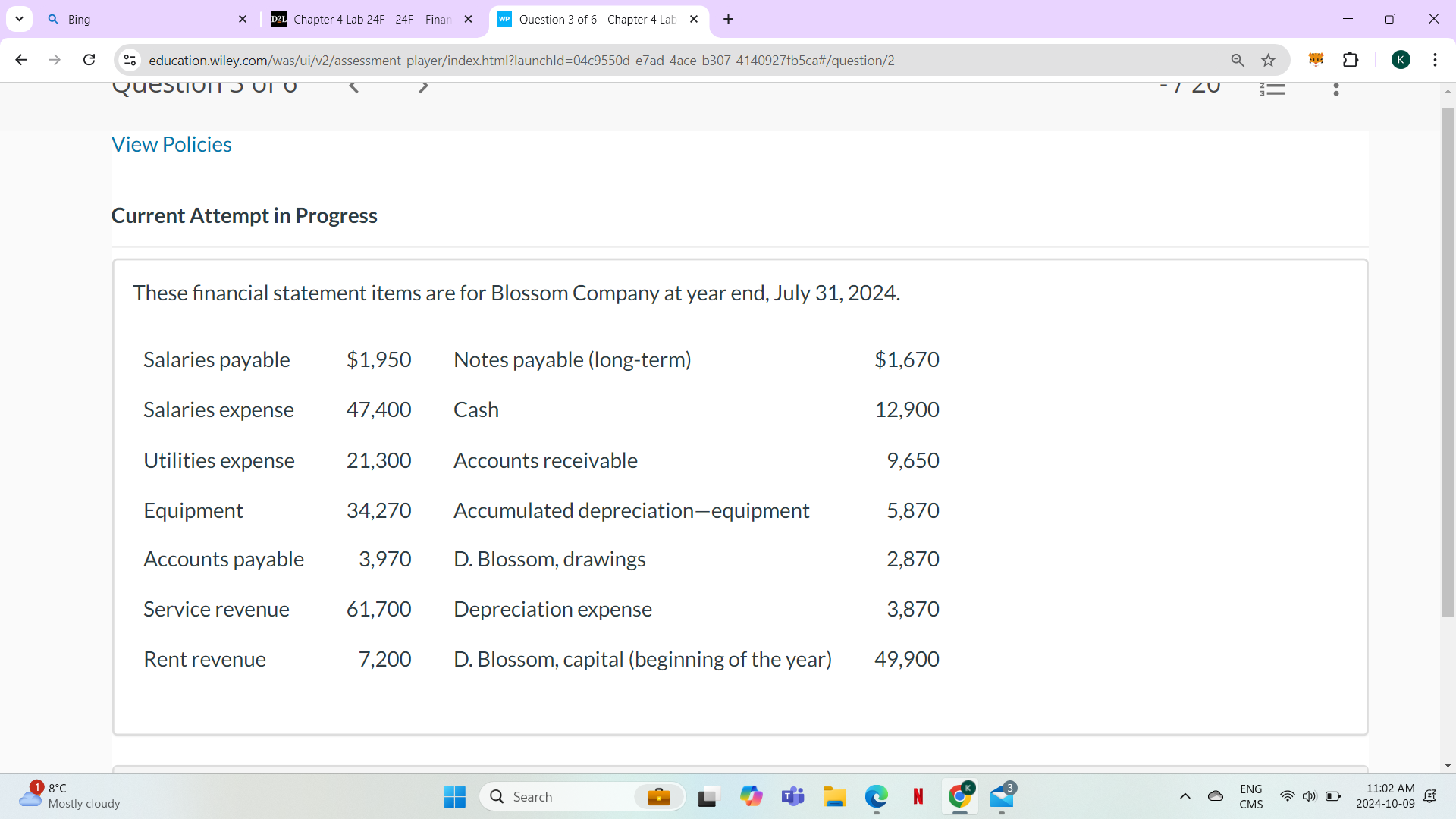
Task: Open the tiger browser extension
Action: point(1316,59)
